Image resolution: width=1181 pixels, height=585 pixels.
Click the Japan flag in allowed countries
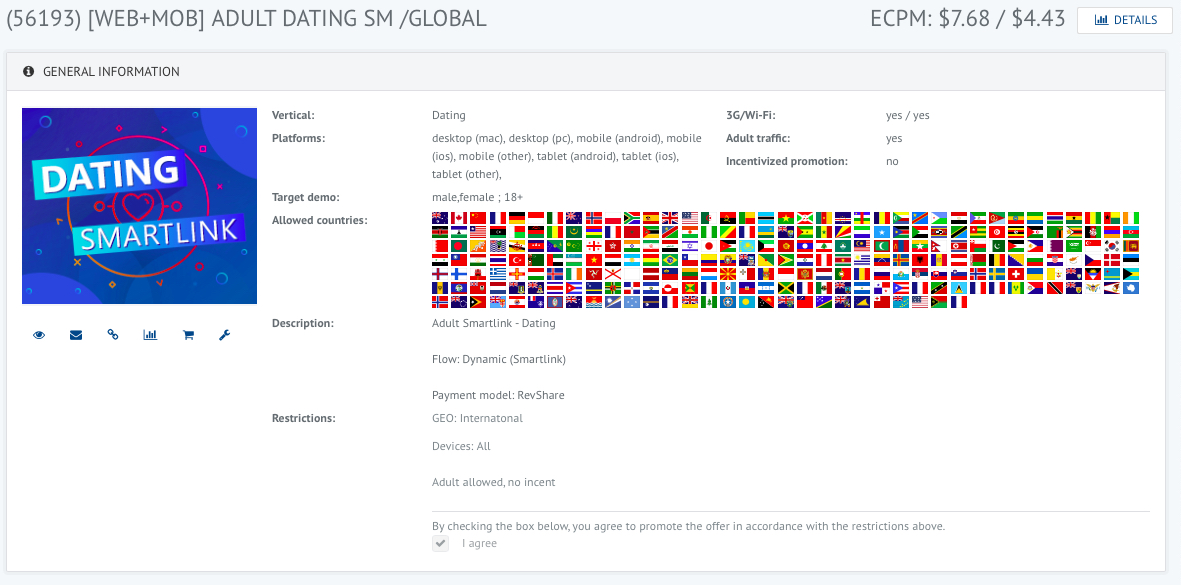click(709, 246)
